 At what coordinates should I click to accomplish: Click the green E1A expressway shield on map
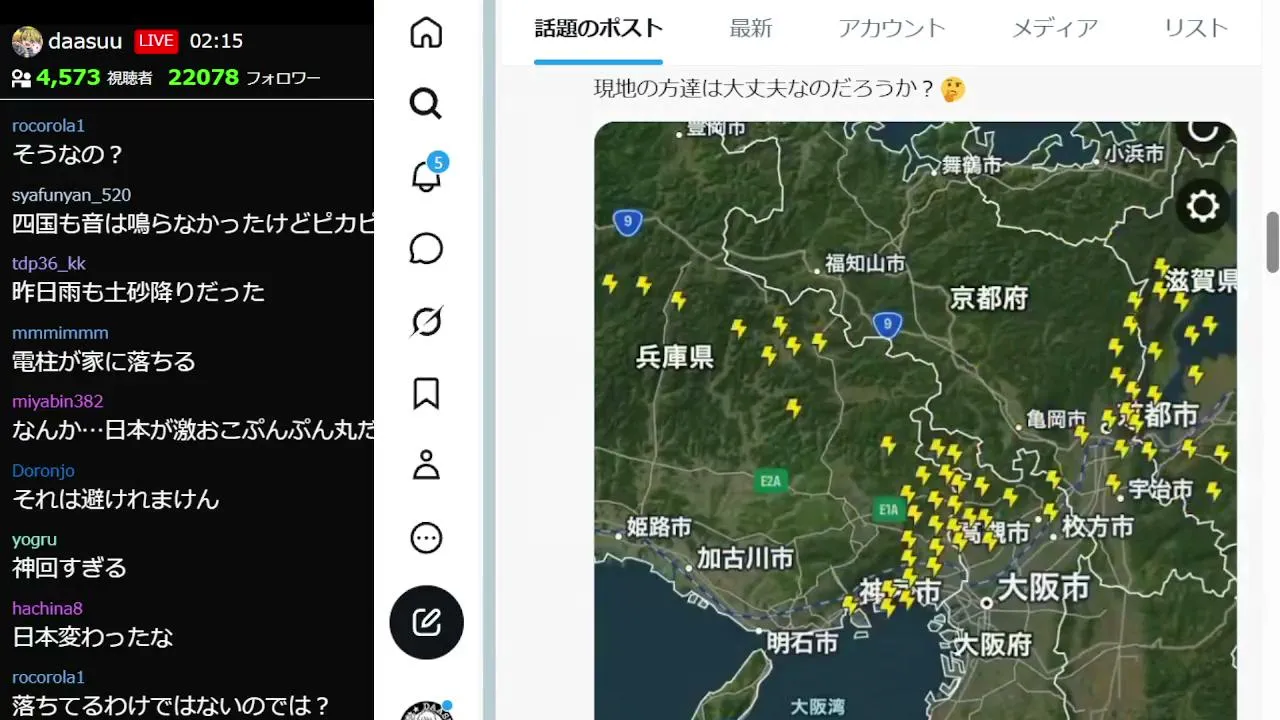pos(888,510)
